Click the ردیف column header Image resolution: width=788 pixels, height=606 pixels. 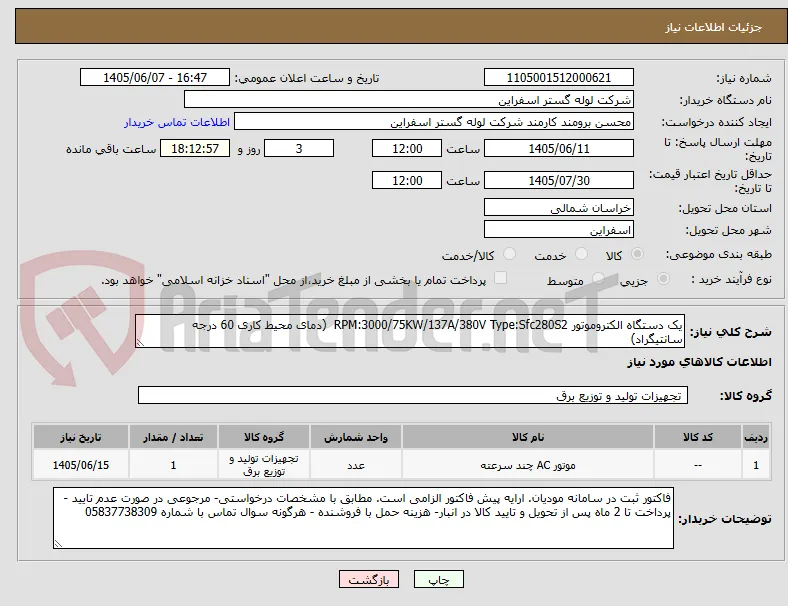point(756,437)
